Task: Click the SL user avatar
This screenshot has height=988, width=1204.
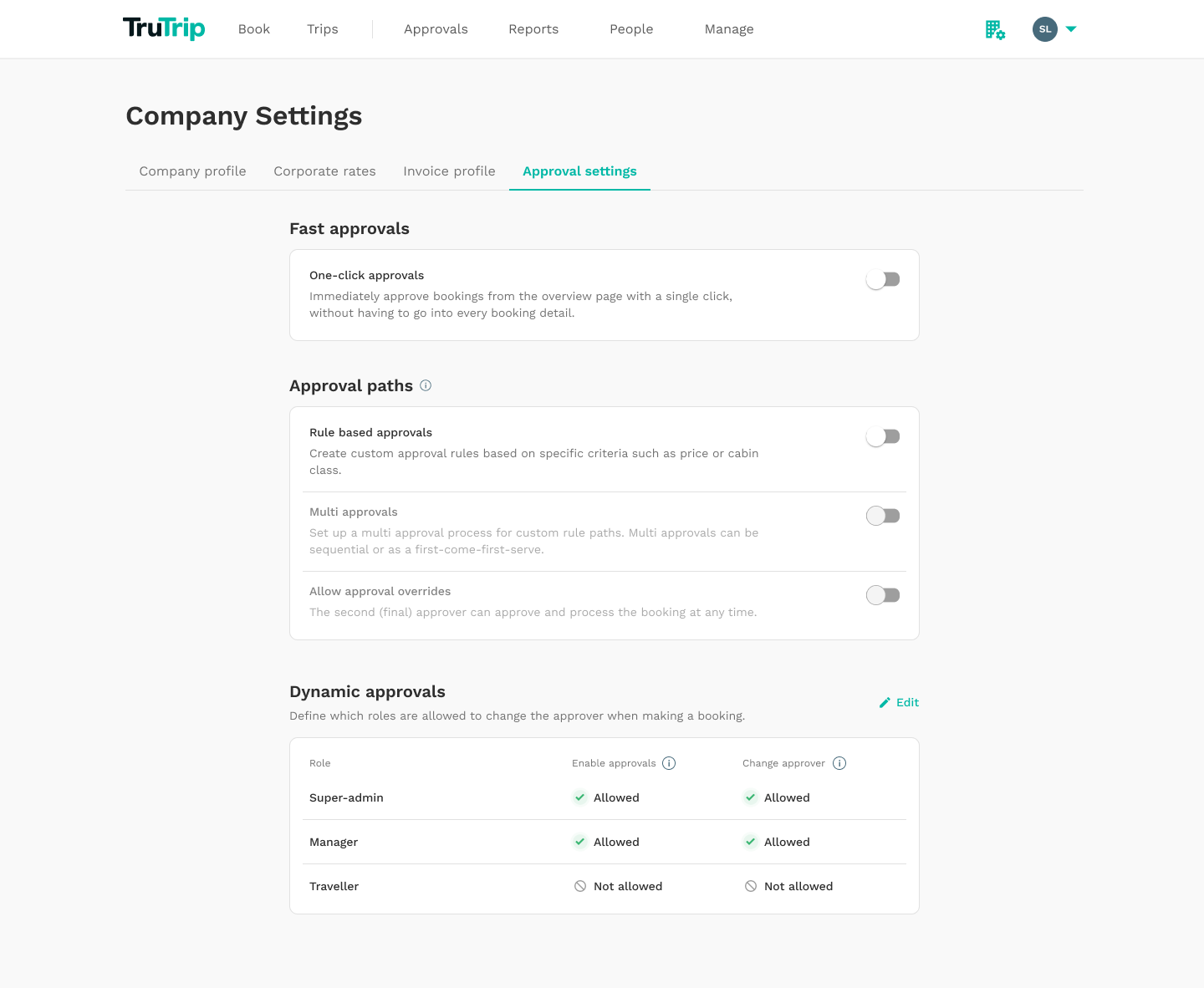Action: (x=1044, y=29)
